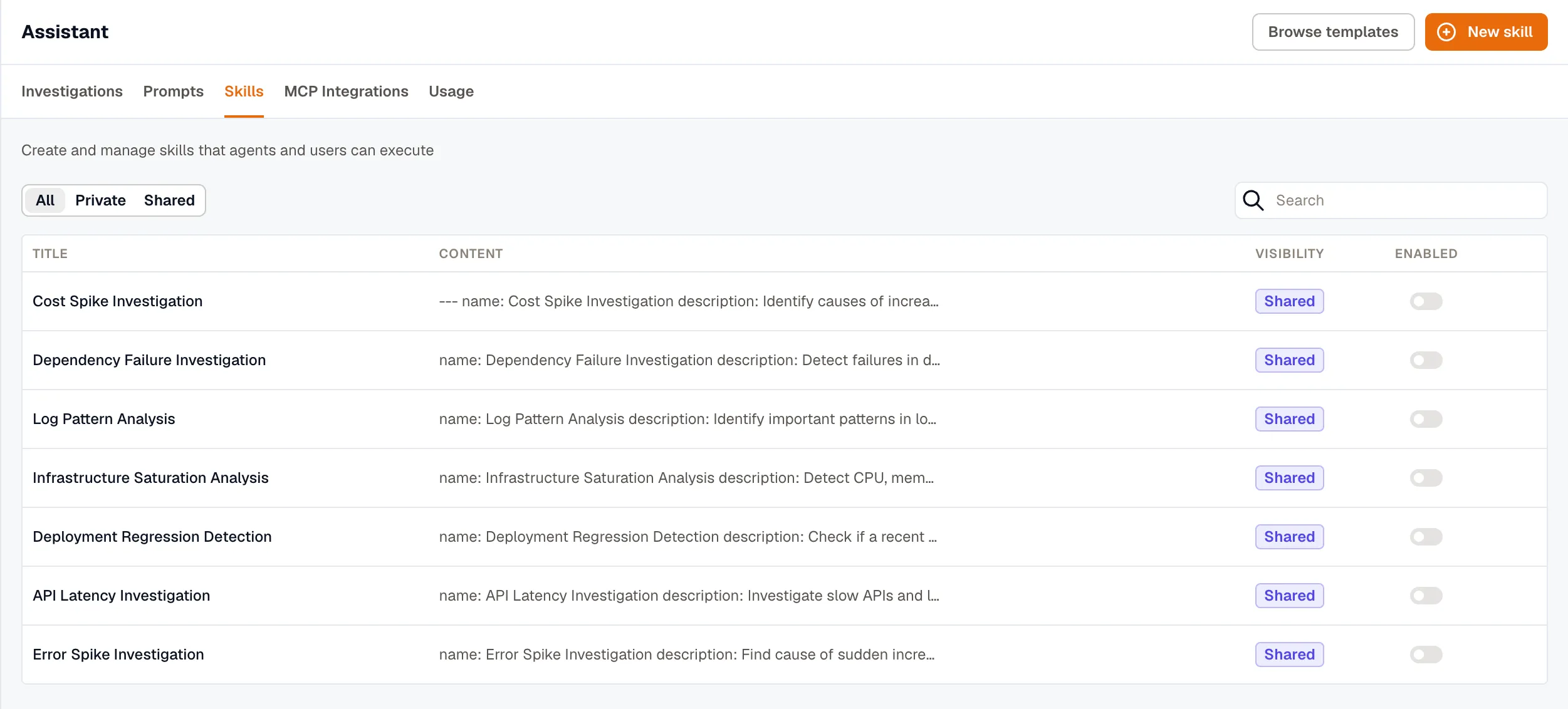This screenshot has height=709, width=1568.
Task: Toggle the Log Pattern Analysis skill on
Action: coord(1426,419)
